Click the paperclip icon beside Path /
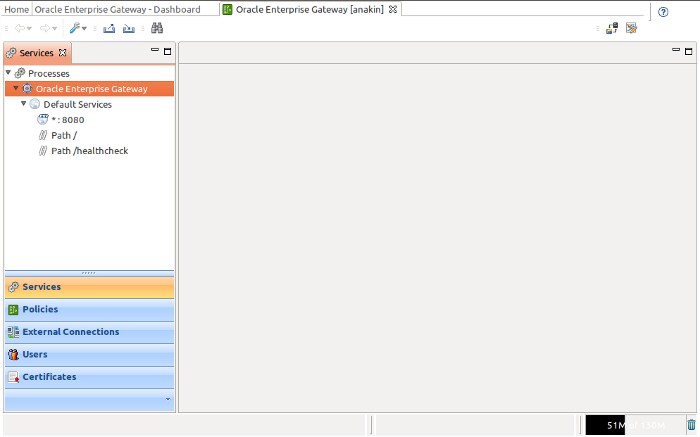This screenshot has width=700, height=437. coord(43,135)
